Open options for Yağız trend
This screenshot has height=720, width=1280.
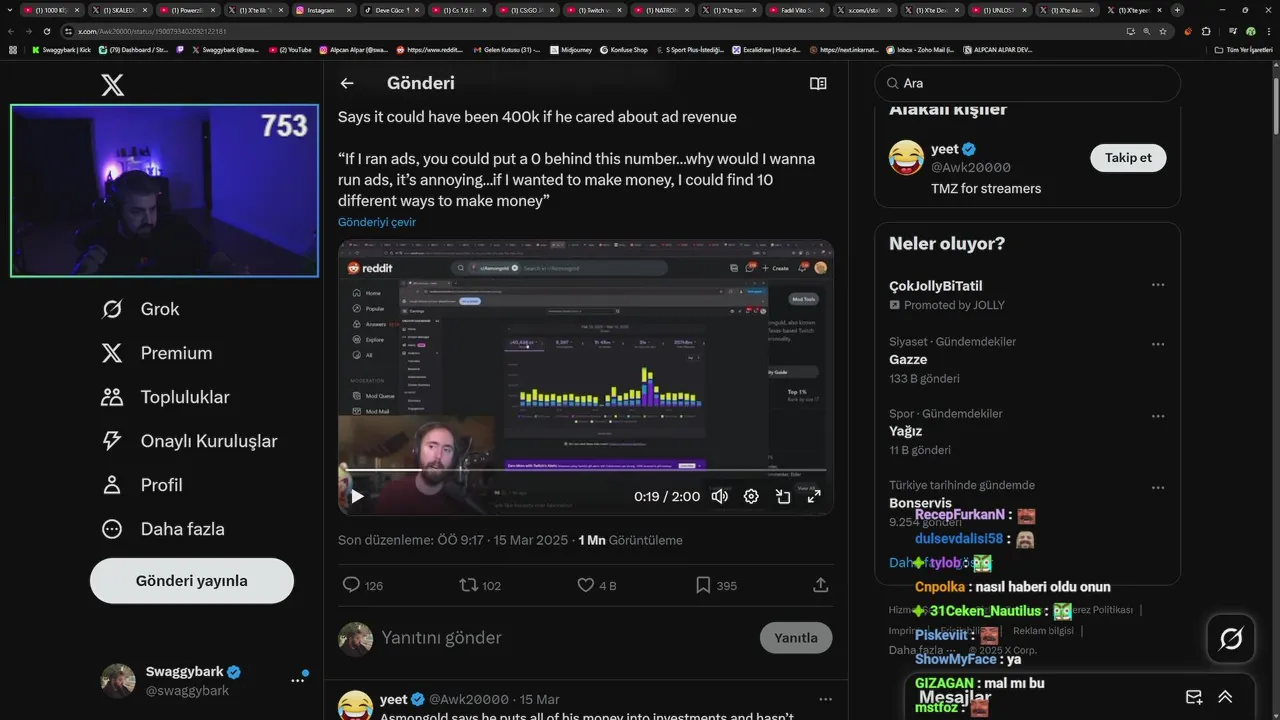1158,416
